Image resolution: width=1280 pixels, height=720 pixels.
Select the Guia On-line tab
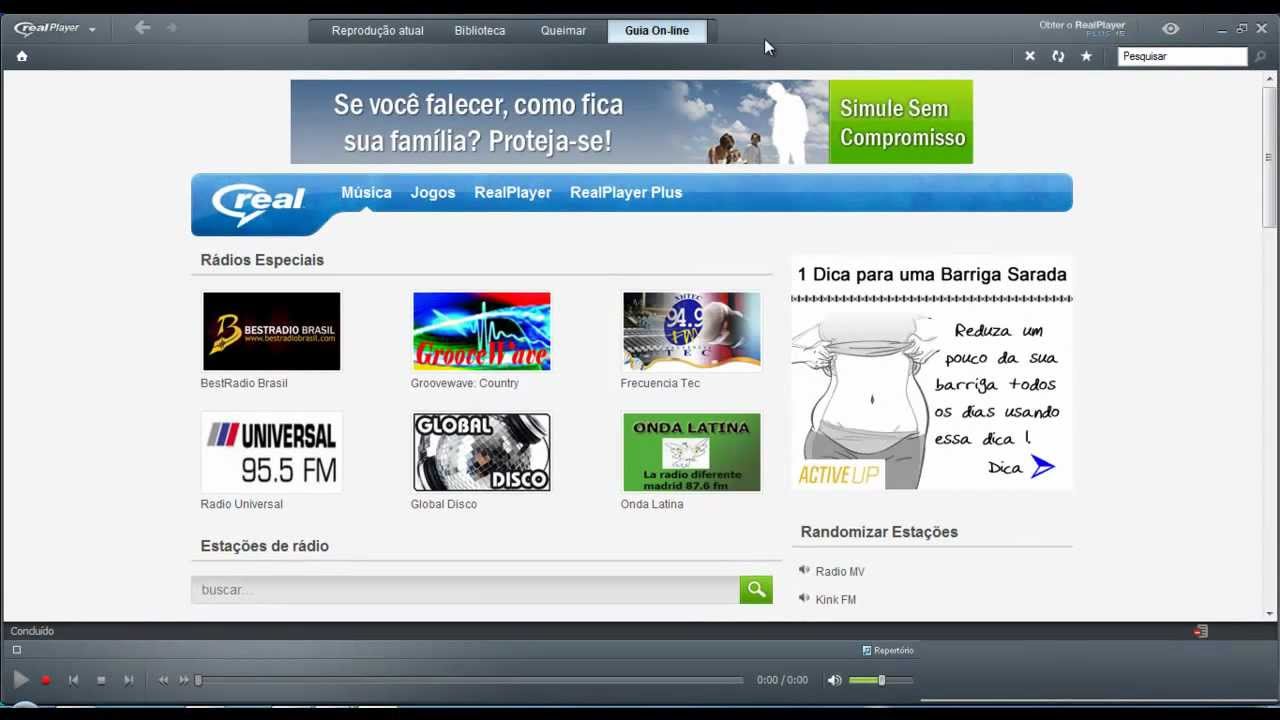coord(657,31)
